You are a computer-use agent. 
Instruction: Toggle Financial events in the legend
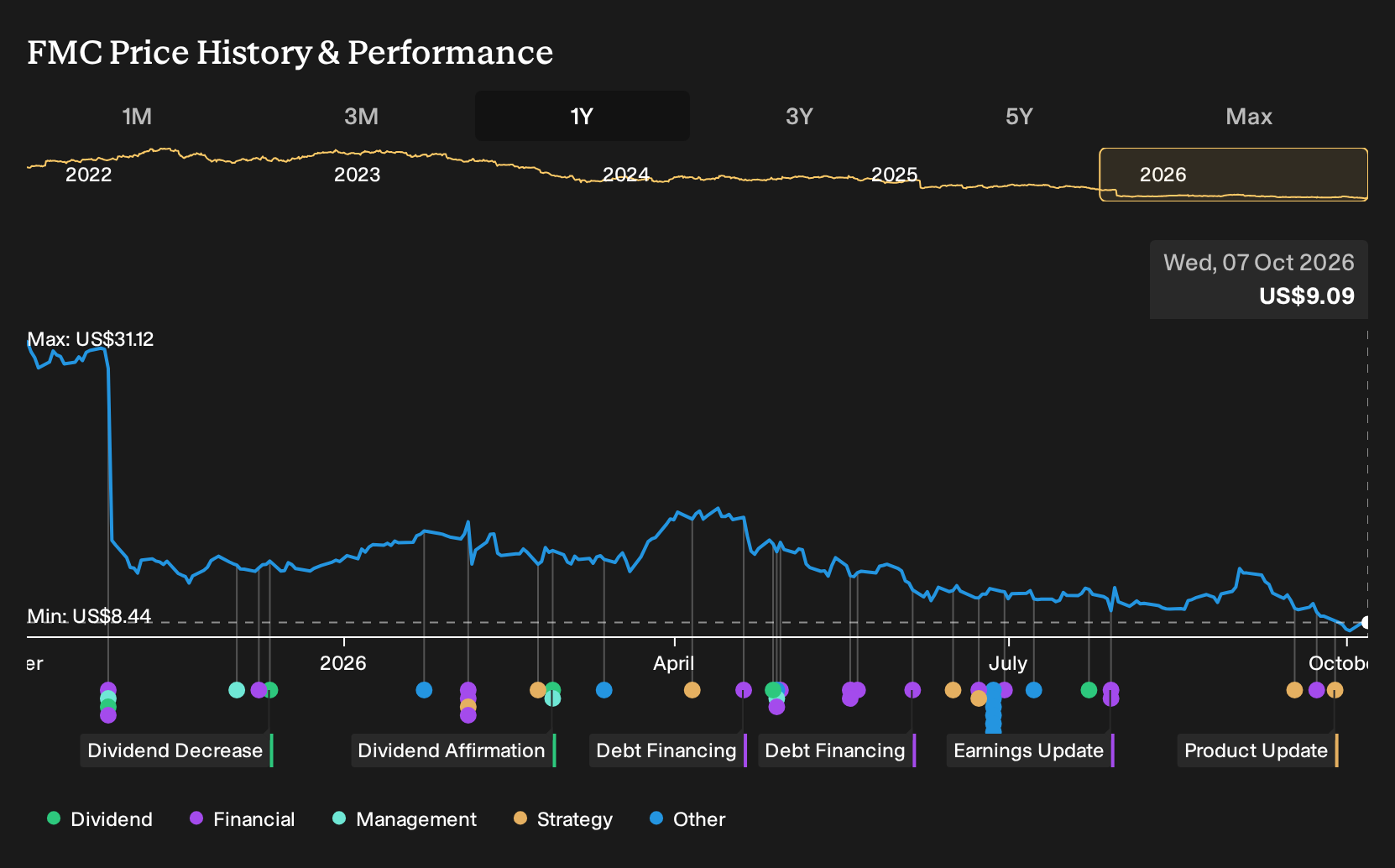243,819
